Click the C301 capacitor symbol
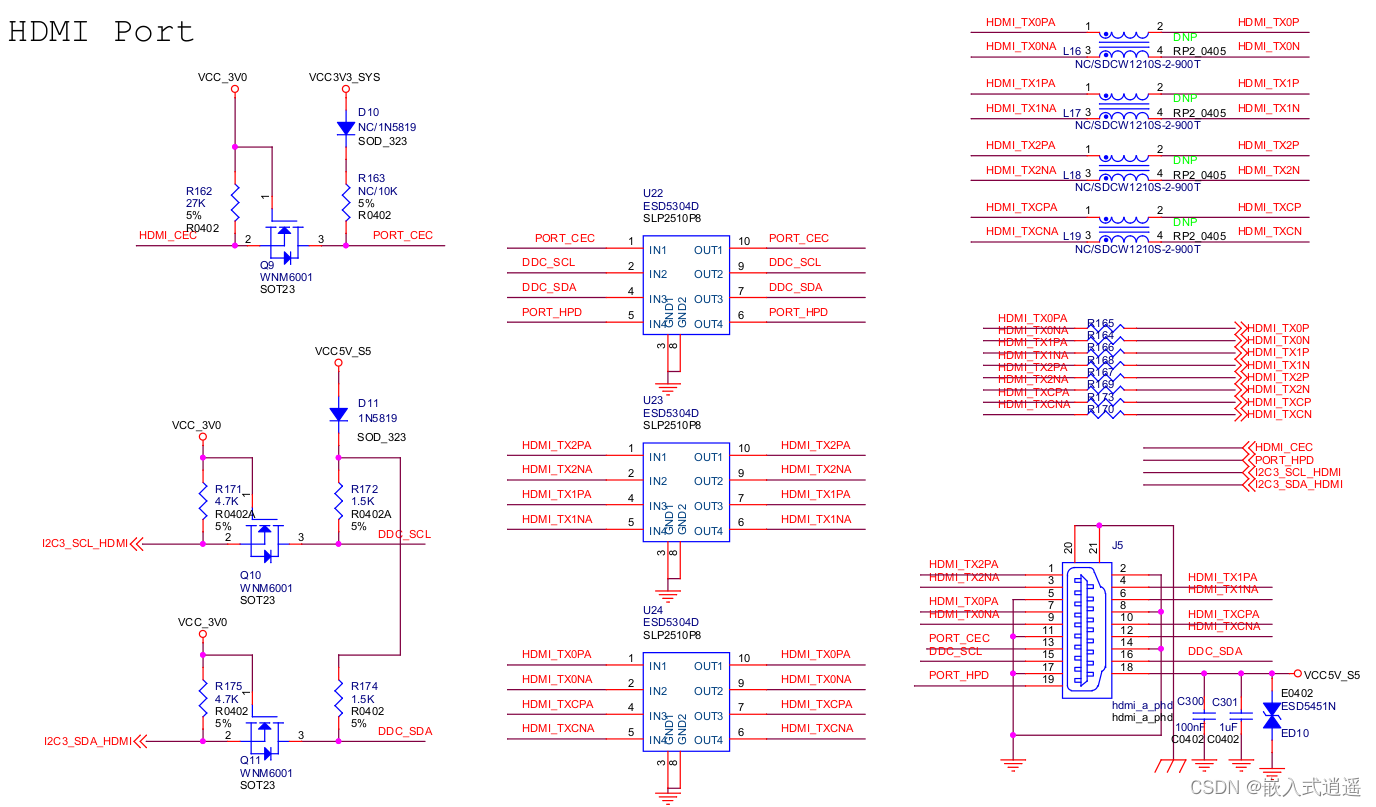Viewport: 1376px width, 807px height. [x=1241, y=715]
